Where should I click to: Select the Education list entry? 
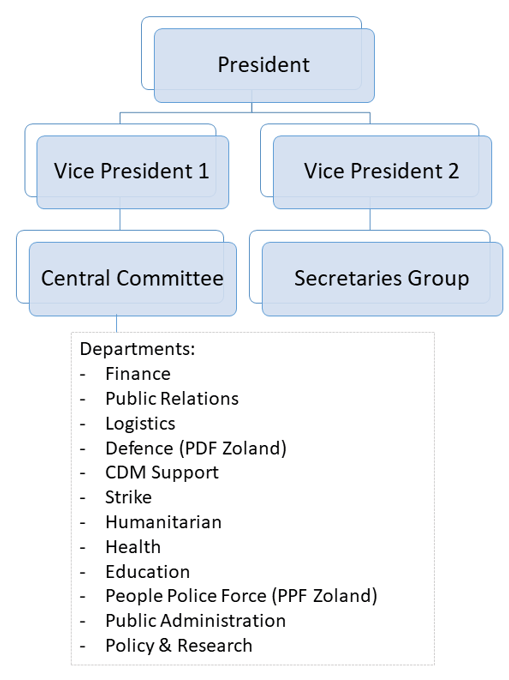[147, 572]
